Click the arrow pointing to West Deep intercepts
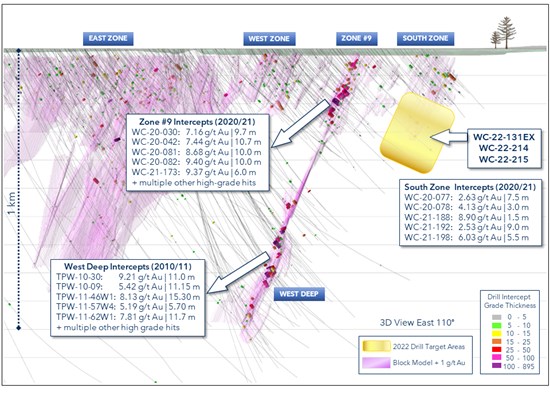The height and width of the screenshot is (412, 550). coord(238,272)
